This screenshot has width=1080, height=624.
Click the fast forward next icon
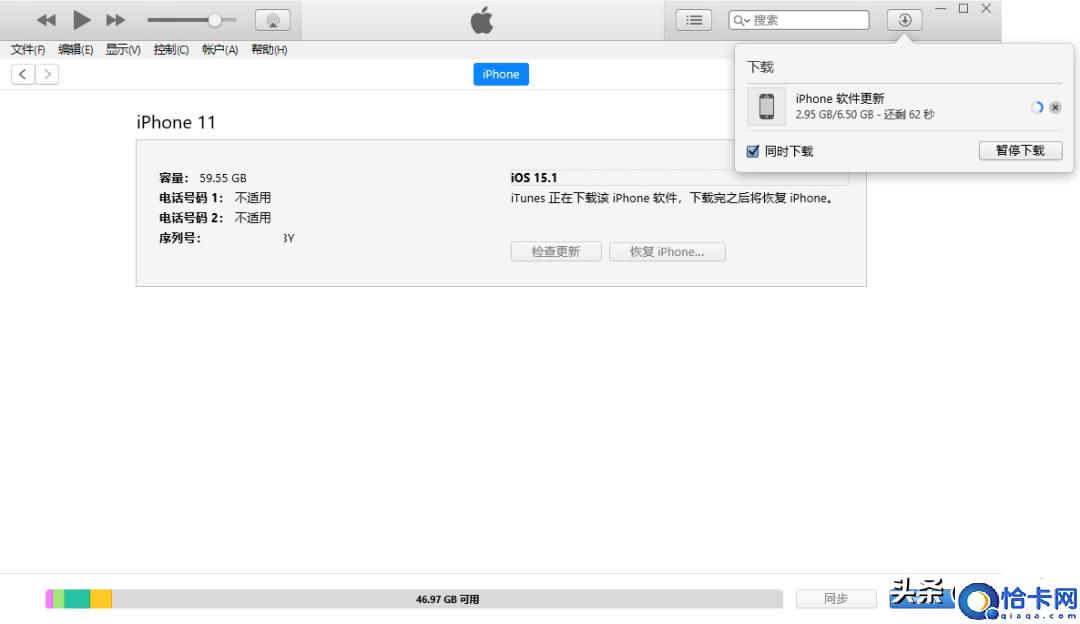click(116, 20)
